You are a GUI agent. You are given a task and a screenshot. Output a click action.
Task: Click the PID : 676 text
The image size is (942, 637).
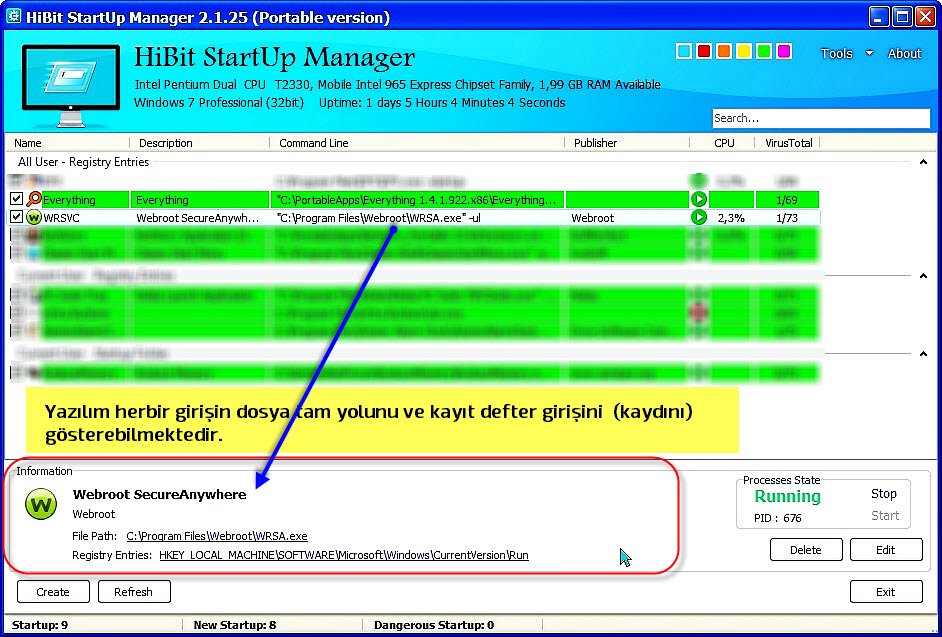777,518
